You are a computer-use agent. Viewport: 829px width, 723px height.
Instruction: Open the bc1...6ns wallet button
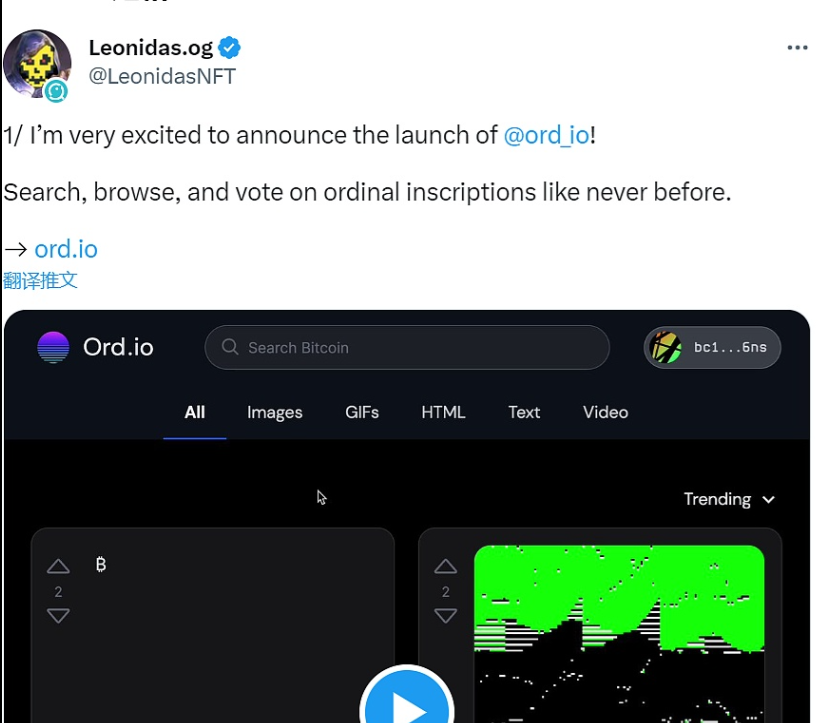712,347
